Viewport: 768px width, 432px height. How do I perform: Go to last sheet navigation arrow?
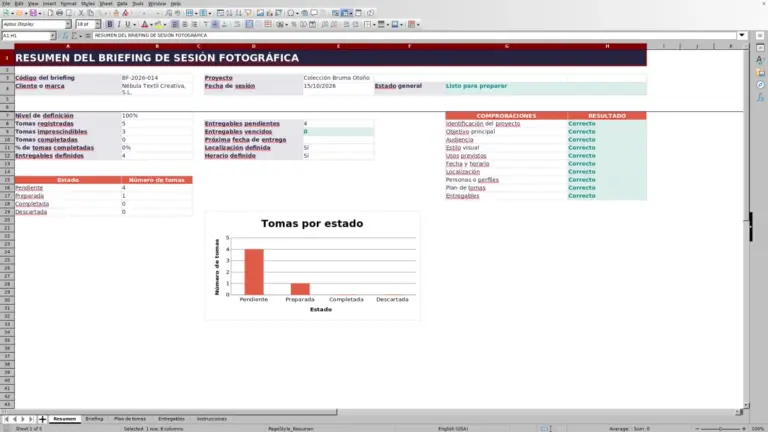[31, 419]
